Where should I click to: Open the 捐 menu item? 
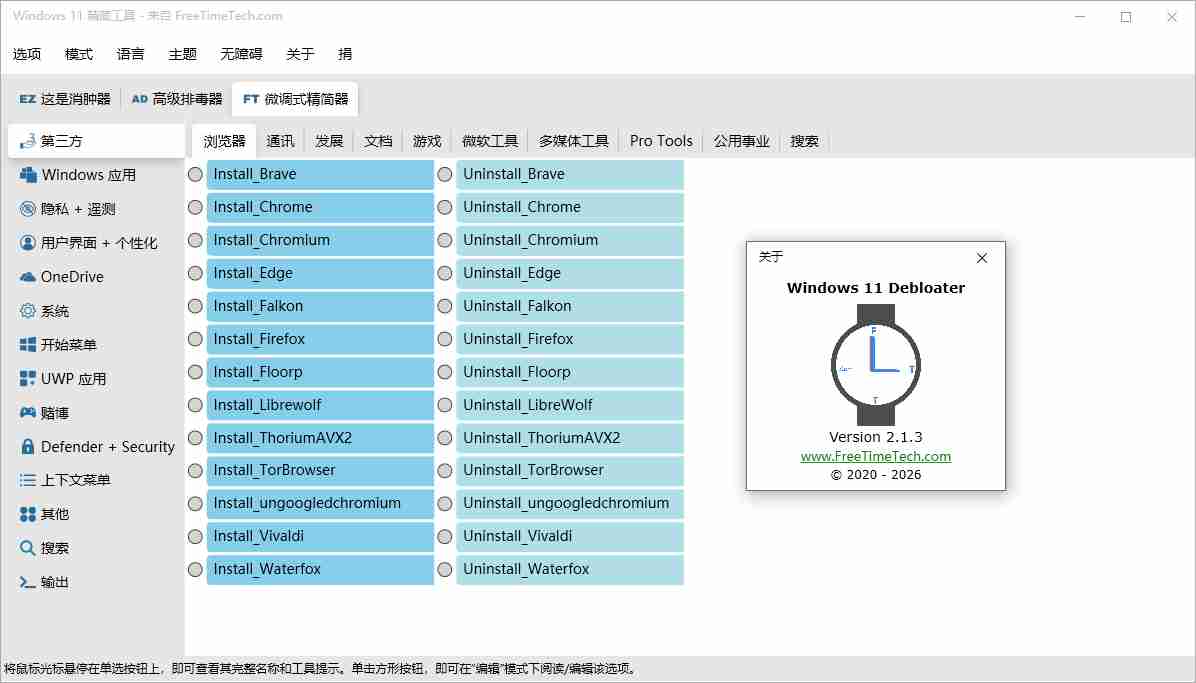click(345, 54)
